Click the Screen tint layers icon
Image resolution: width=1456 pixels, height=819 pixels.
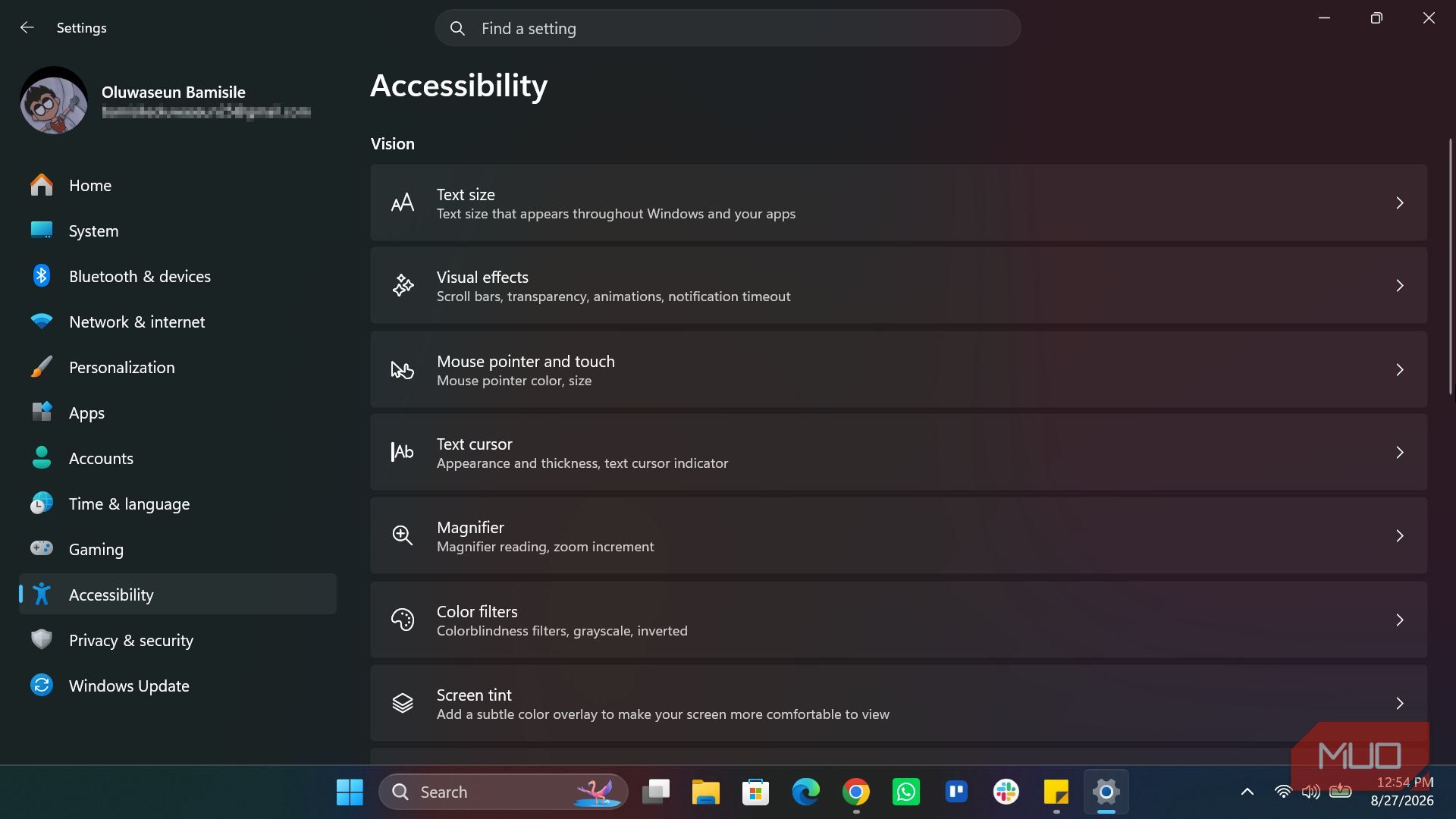[403, 703]
